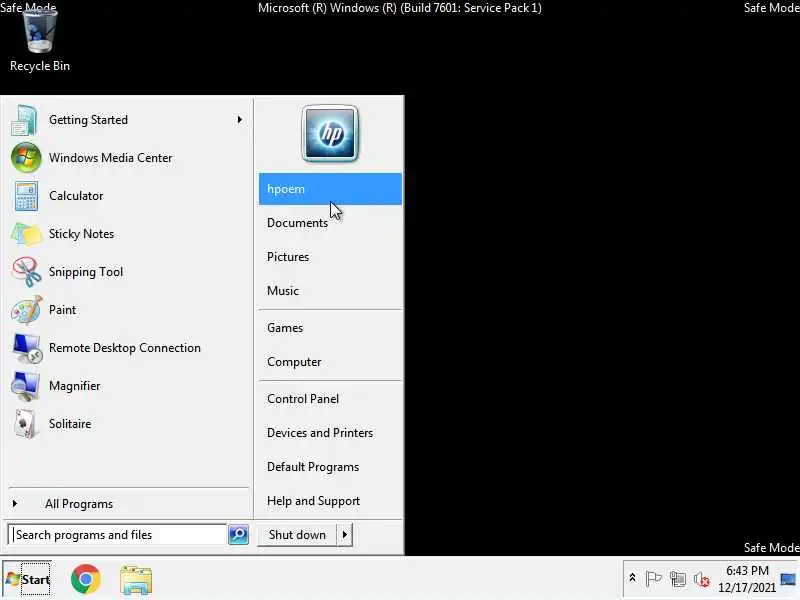
Task: Select the Remote Desktop Connection label
Action: 124,348
